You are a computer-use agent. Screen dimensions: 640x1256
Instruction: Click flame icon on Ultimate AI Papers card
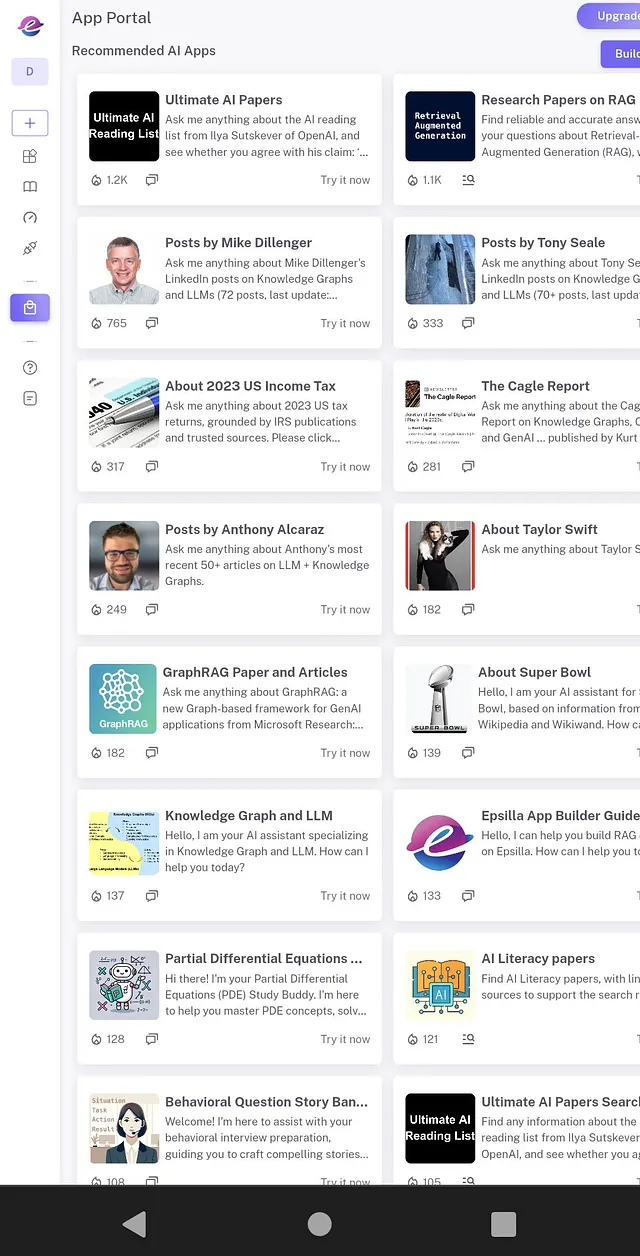pos(96,180)
